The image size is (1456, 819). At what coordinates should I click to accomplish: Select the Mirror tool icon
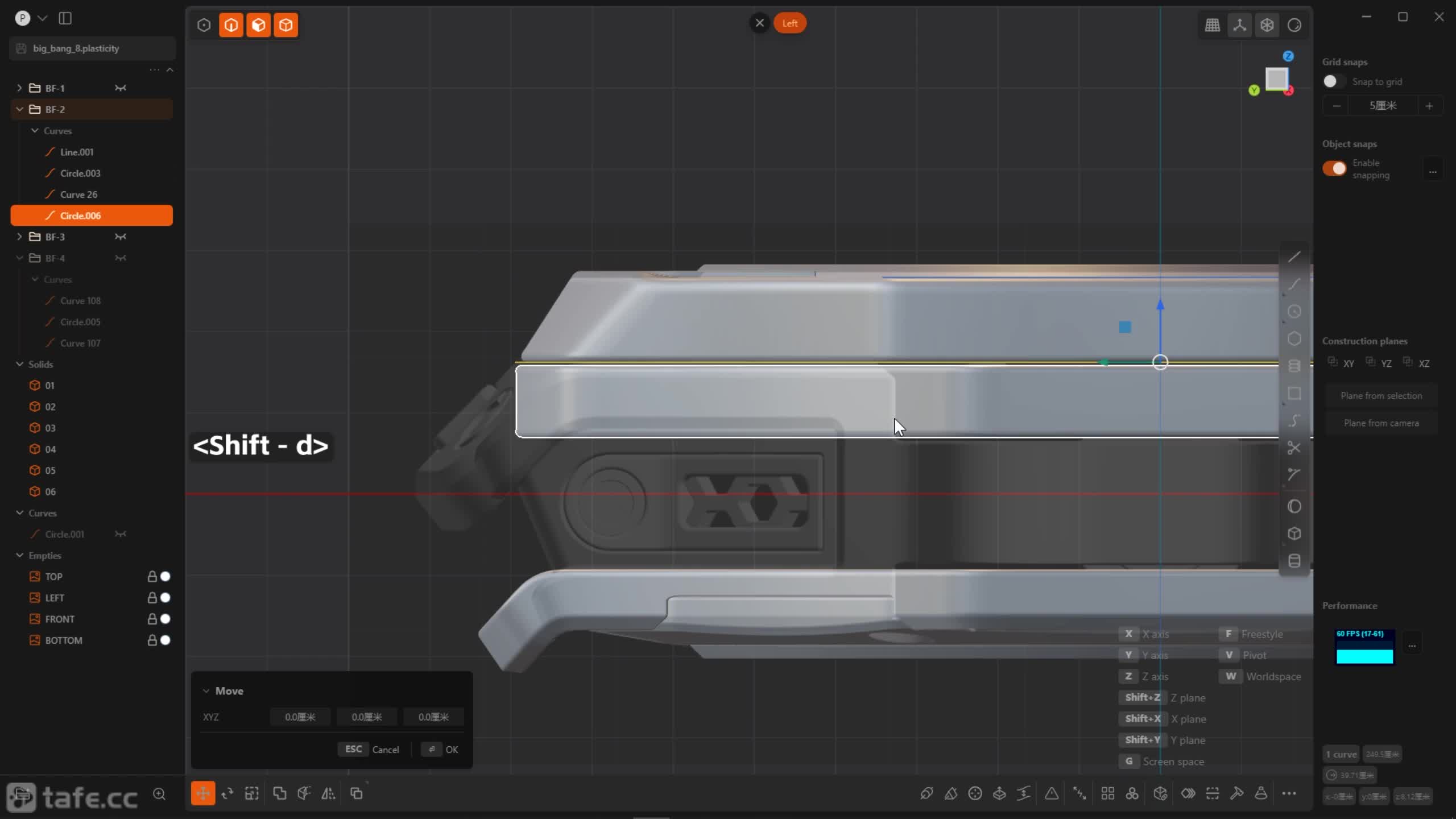[328, 793]
